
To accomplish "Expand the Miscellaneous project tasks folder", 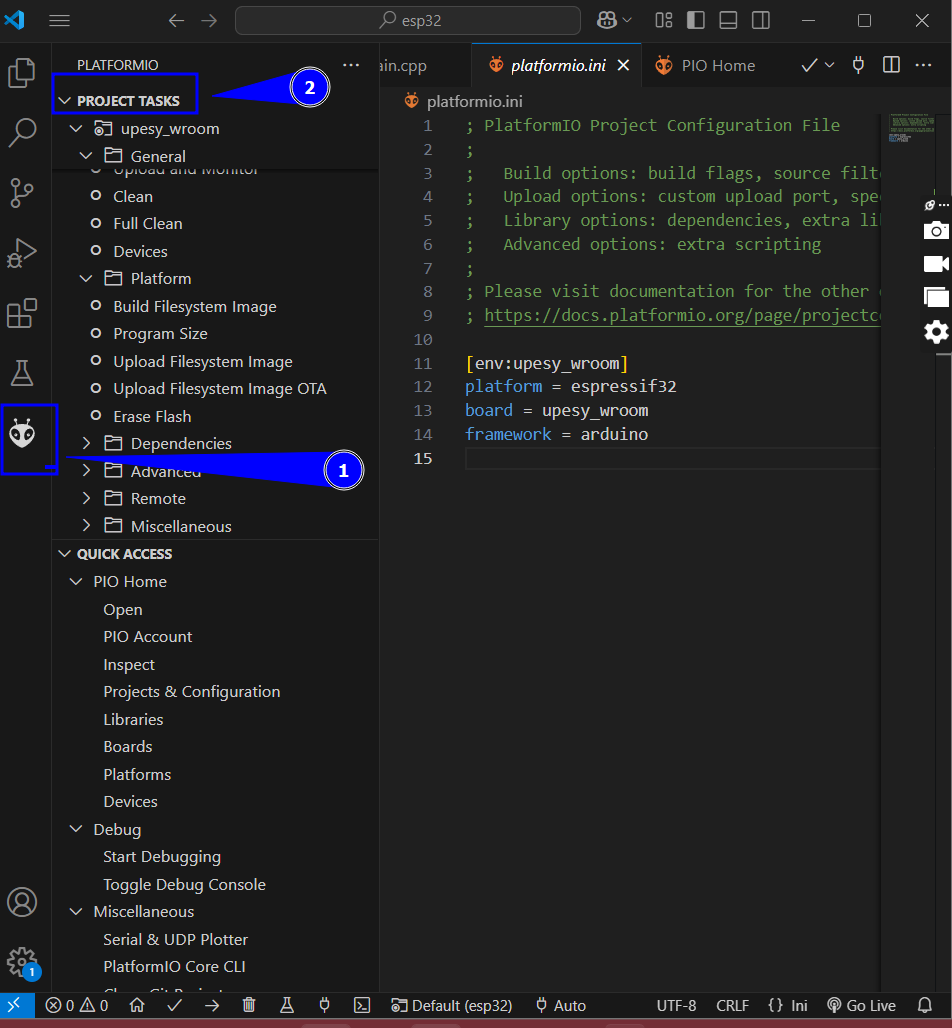I will click(x=86, y=526).
